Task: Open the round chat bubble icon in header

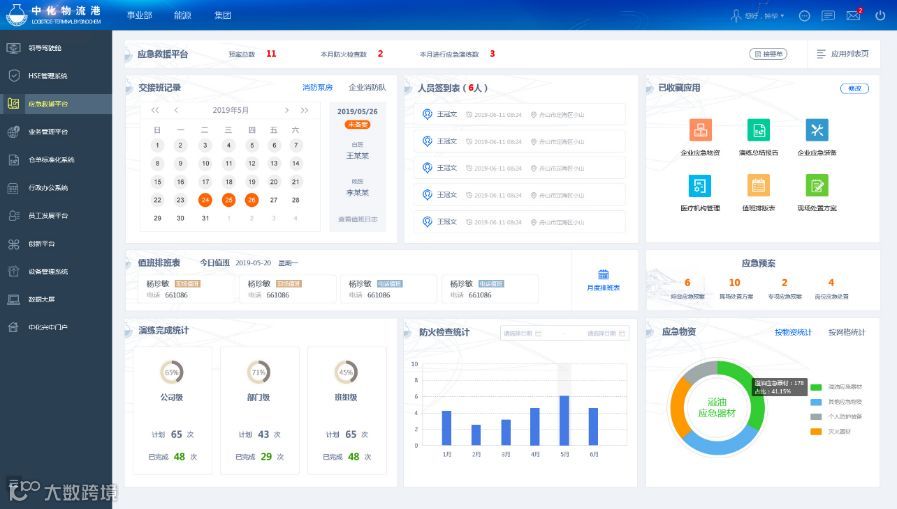Action: pos(804,16)
